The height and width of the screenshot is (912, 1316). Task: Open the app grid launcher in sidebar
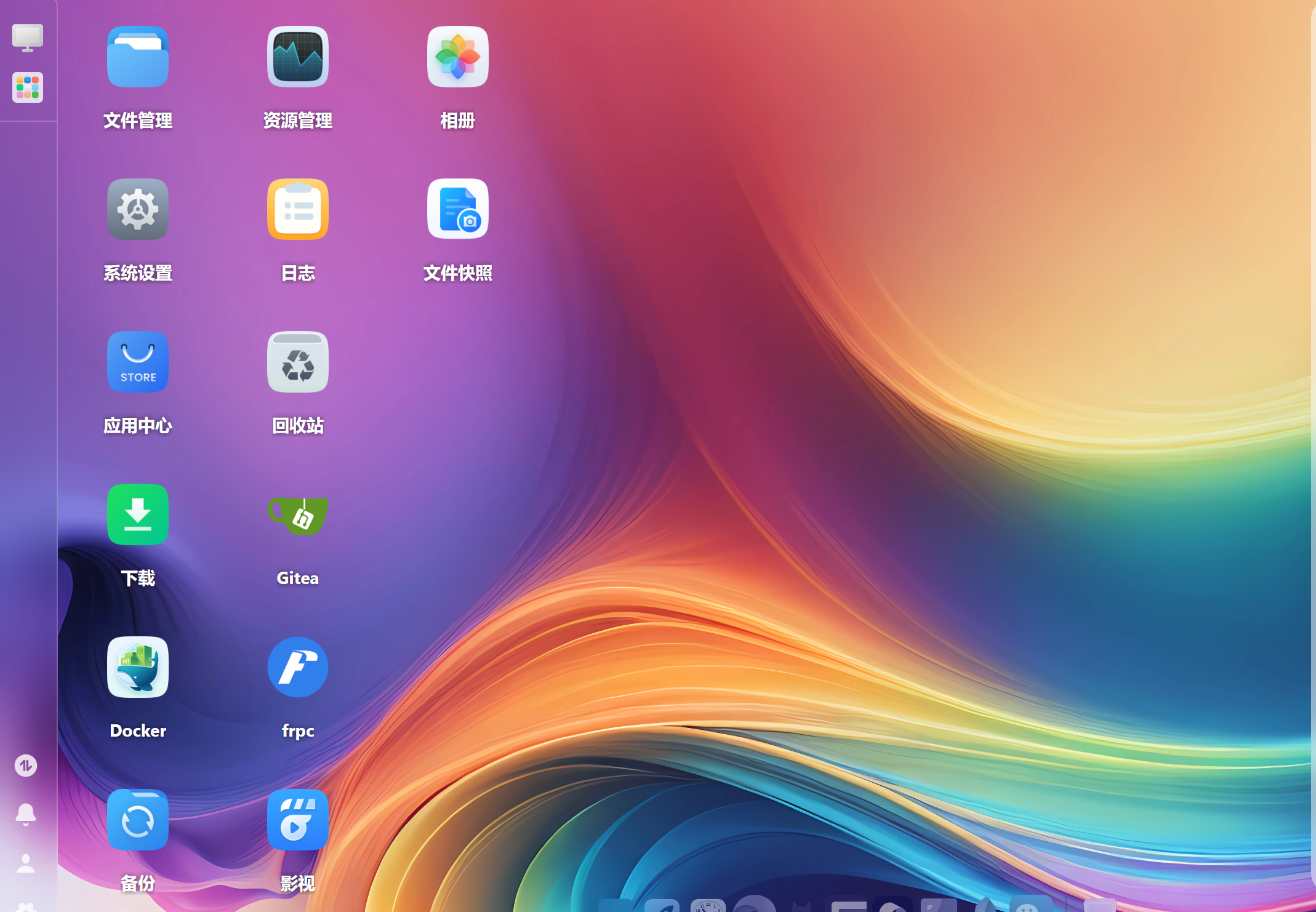click(27, 87)
